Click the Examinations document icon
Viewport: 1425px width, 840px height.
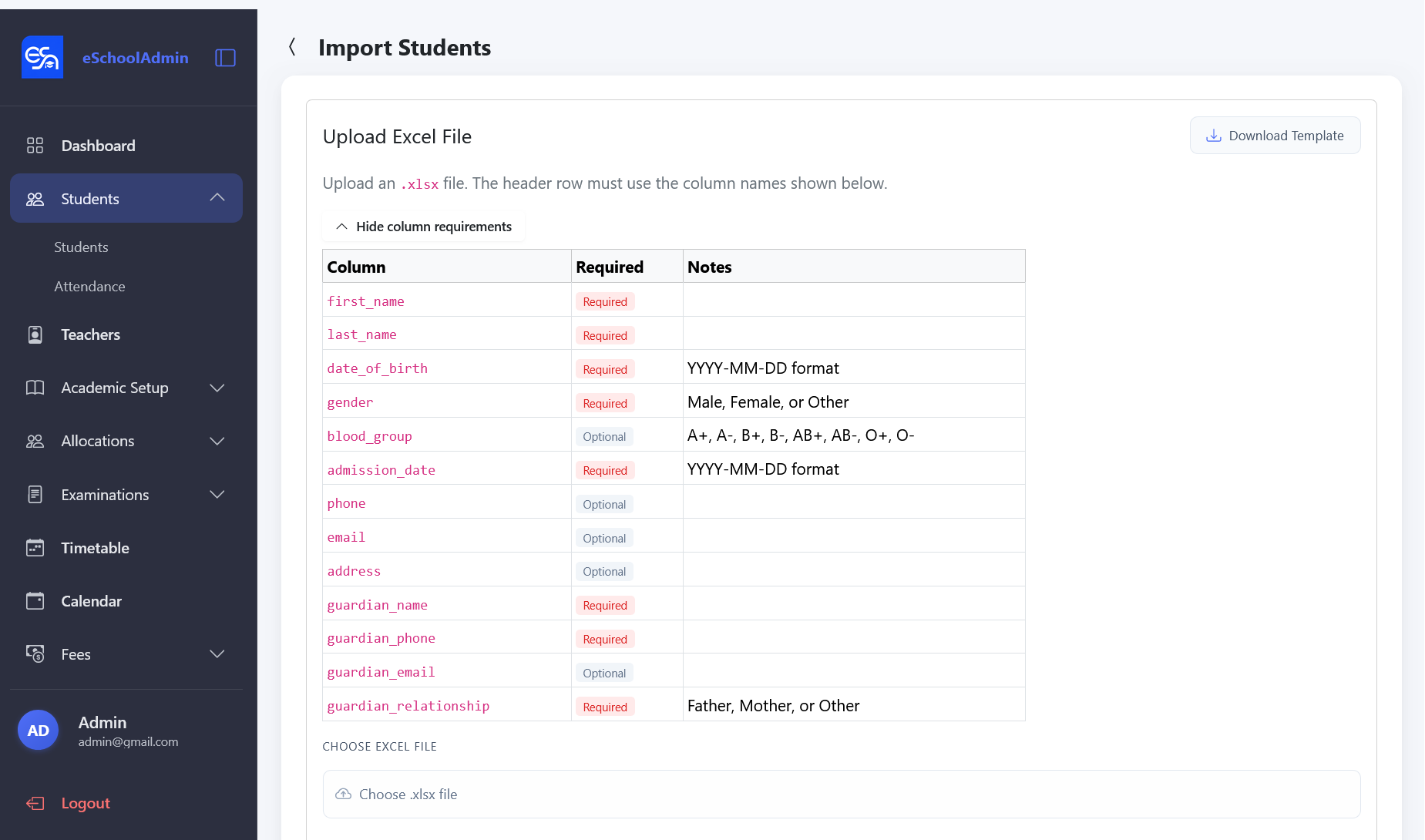coord(35,495)
